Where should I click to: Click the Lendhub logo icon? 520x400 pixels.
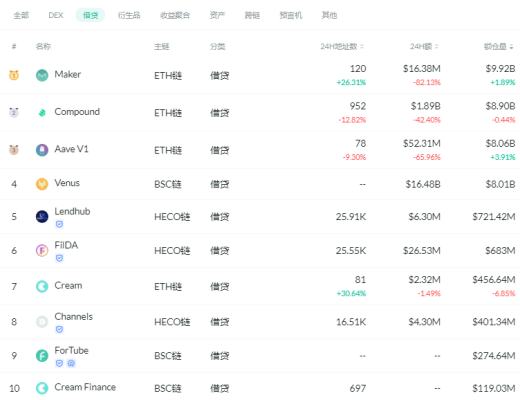[42, 217]
